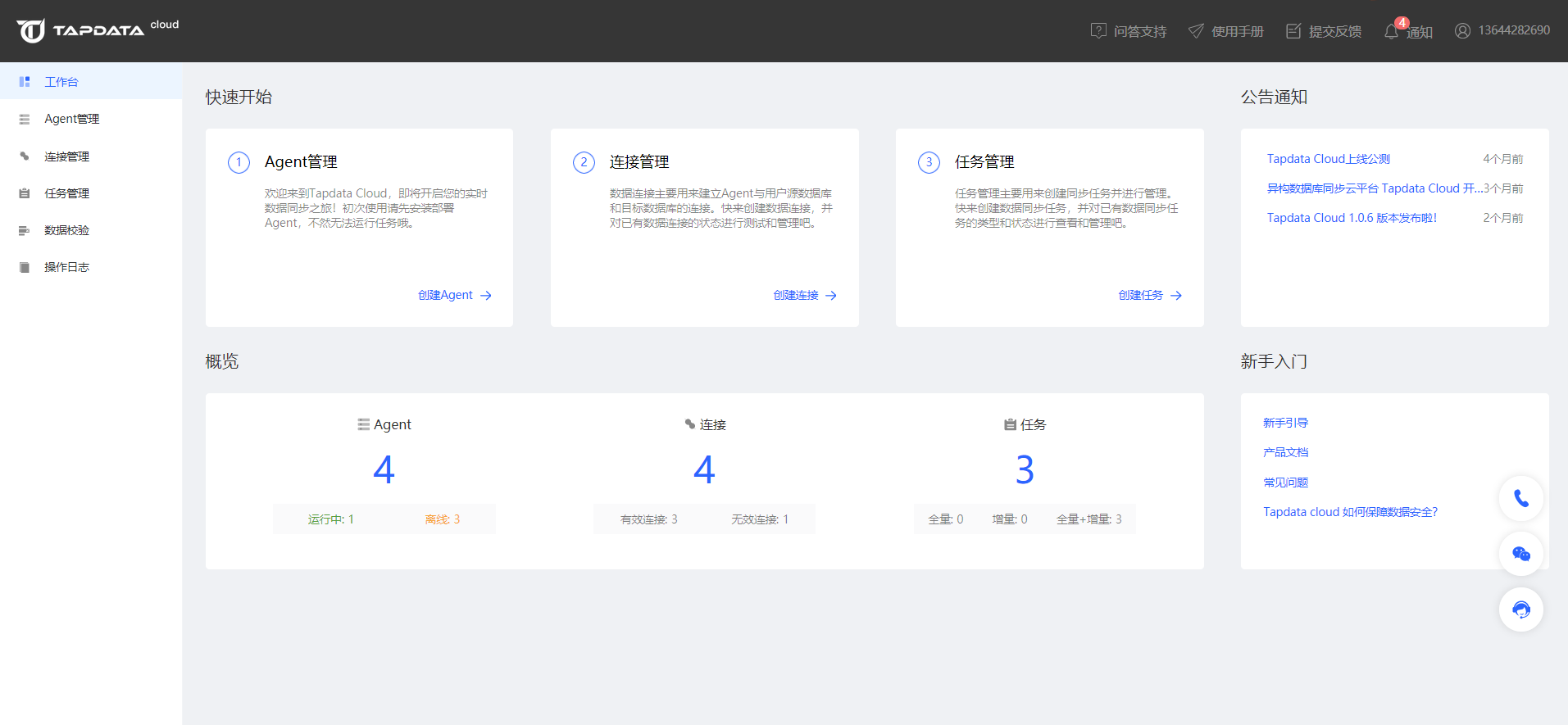The height and width of the screenshot is (725, 1568).
Task: Click the 任务 overview clipboard icon
Action: [x=1010, y=424]
